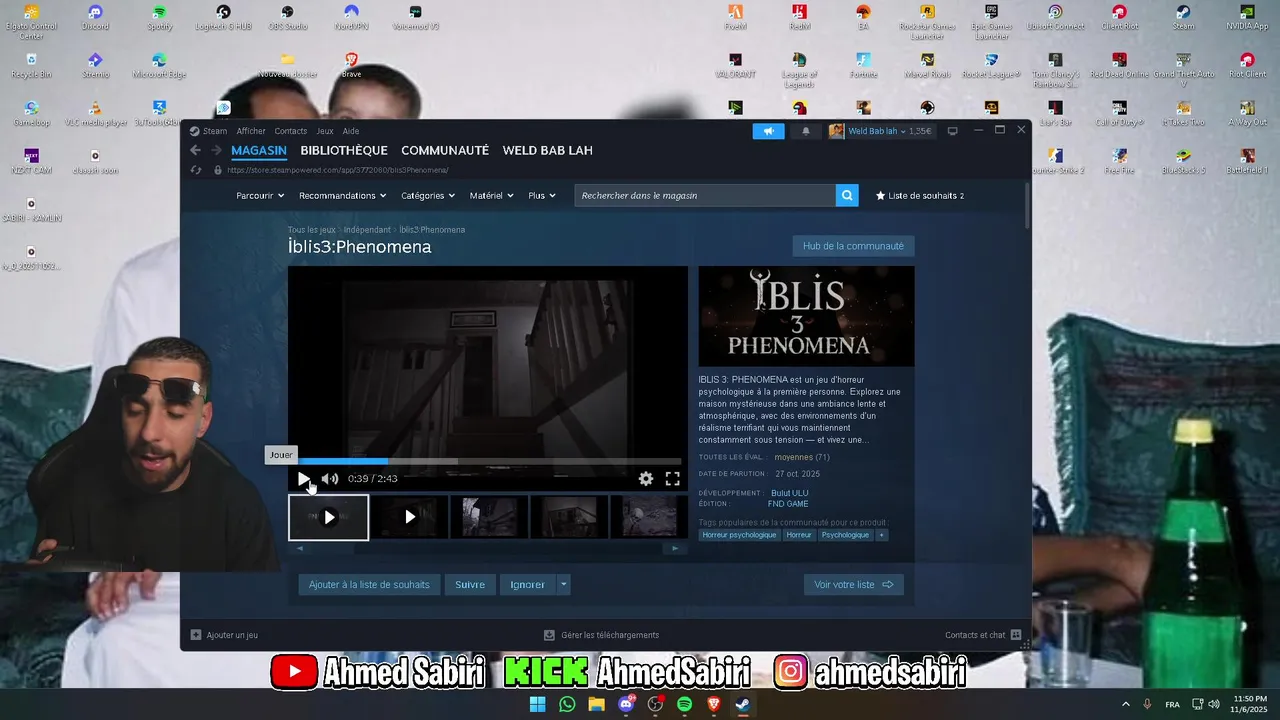Click the Ignorer button

click(x=527, y=585)
